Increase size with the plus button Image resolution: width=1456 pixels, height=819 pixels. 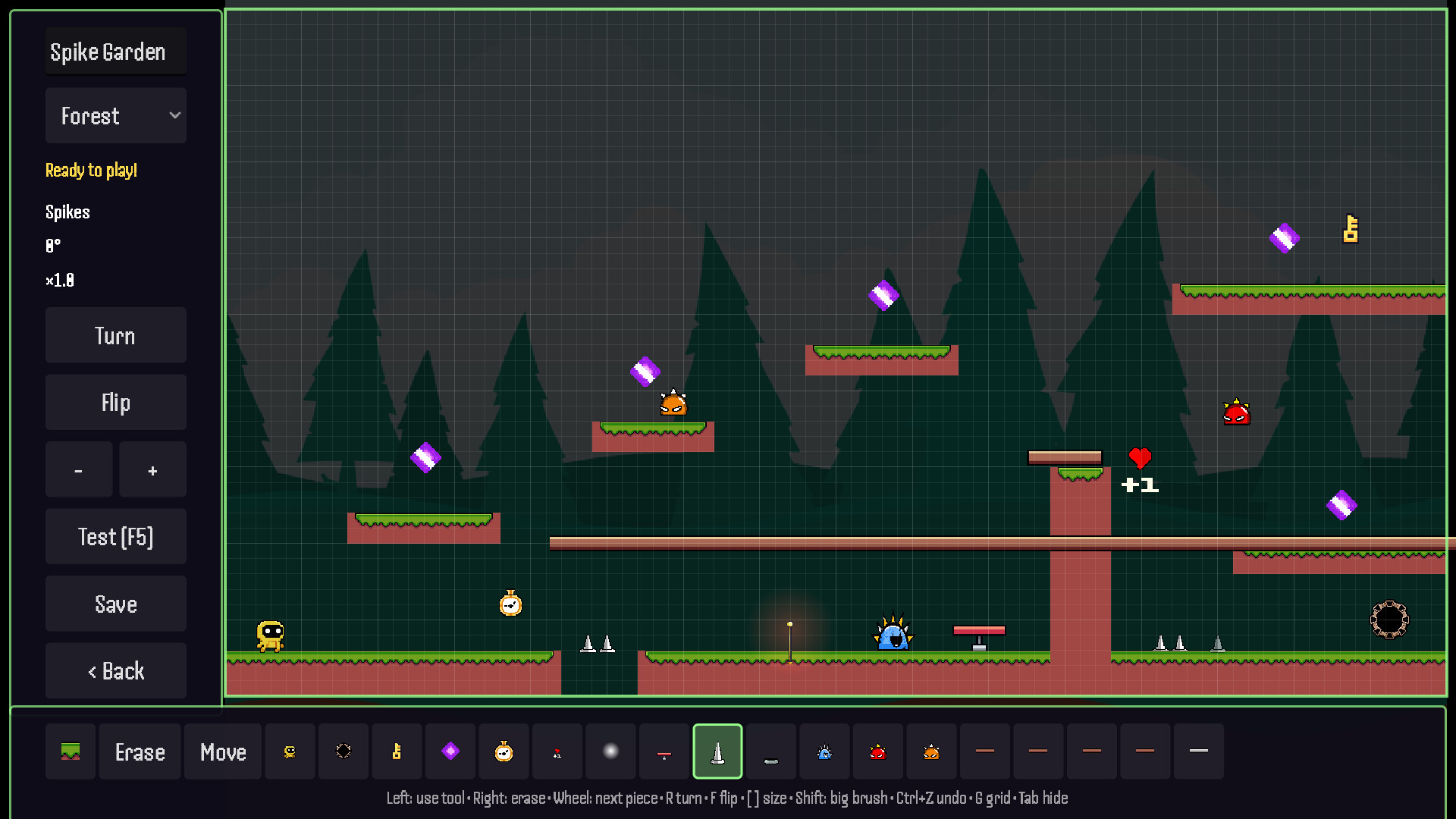click(152, 469)
